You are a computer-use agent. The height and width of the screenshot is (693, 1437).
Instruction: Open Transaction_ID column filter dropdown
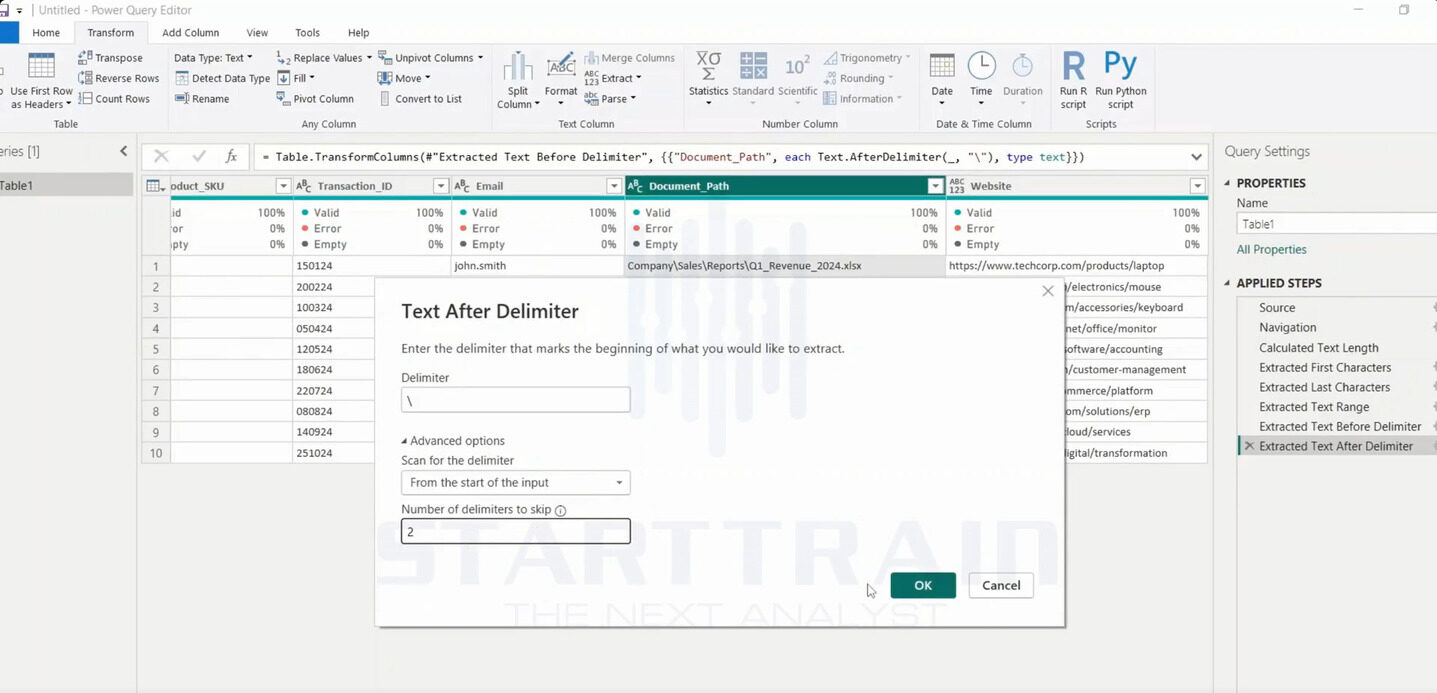(440, 186)
